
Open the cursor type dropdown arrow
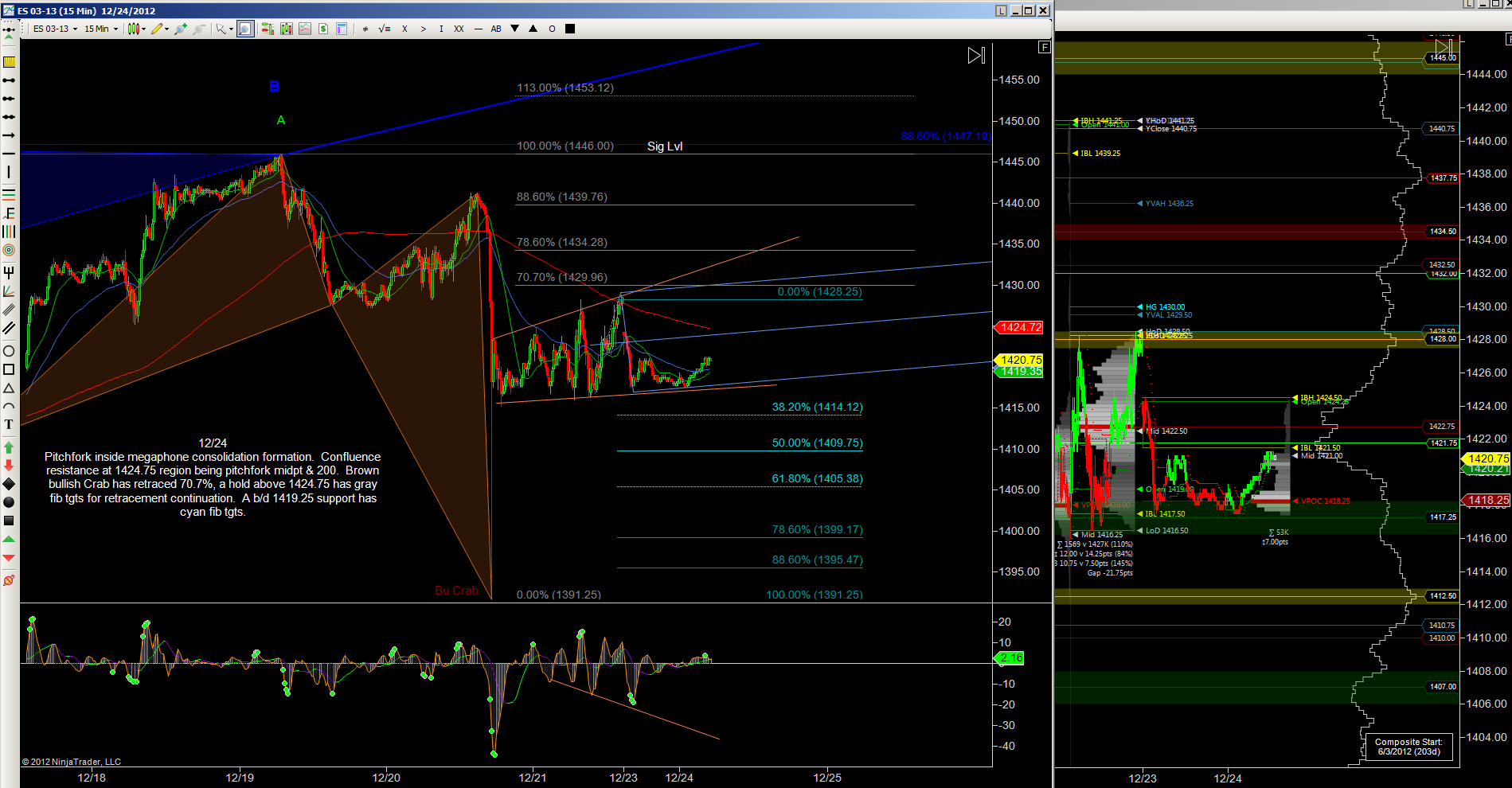click(231, 29)
